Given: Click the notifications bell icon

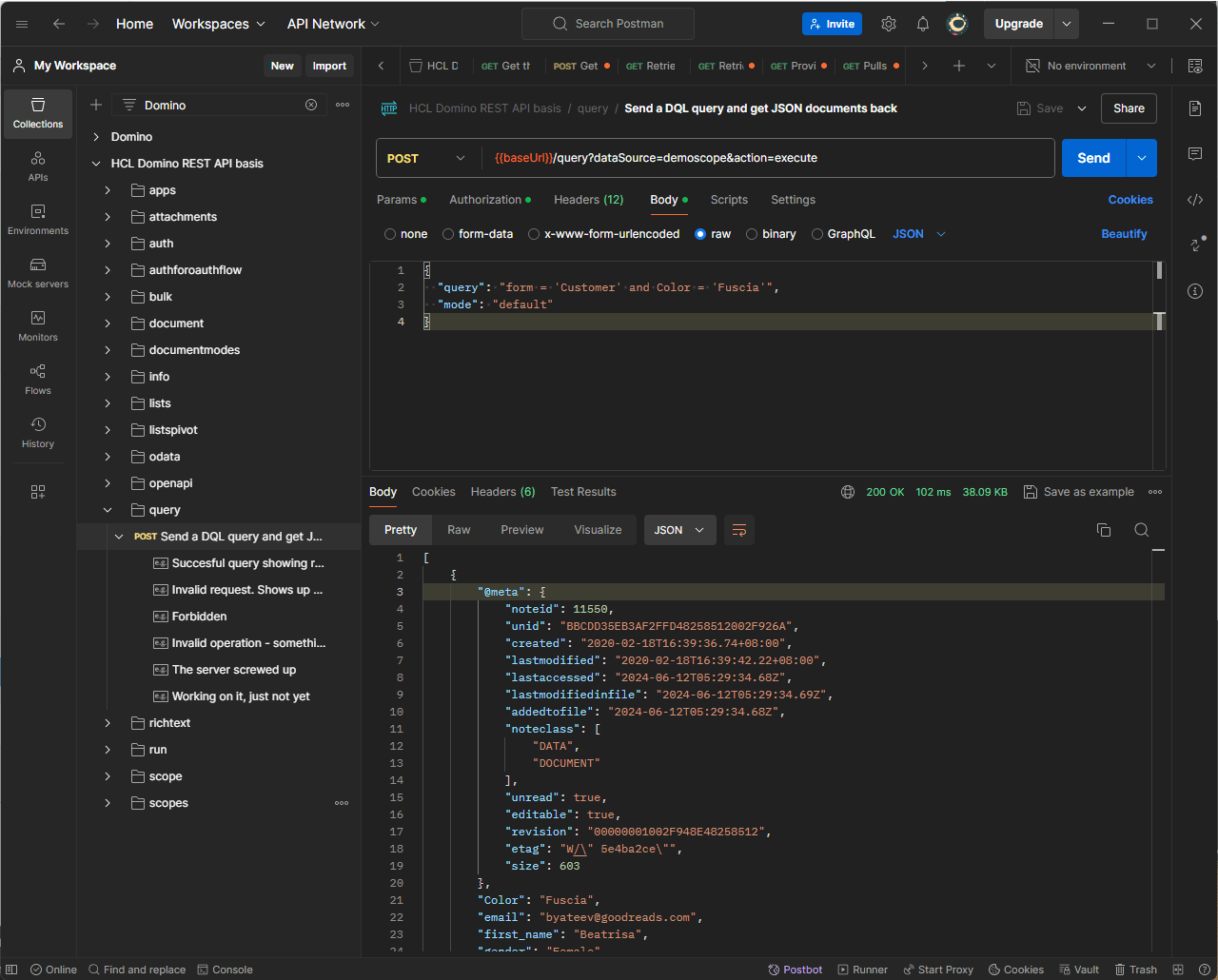Looking at the screenshot, I should coord(922,24).
